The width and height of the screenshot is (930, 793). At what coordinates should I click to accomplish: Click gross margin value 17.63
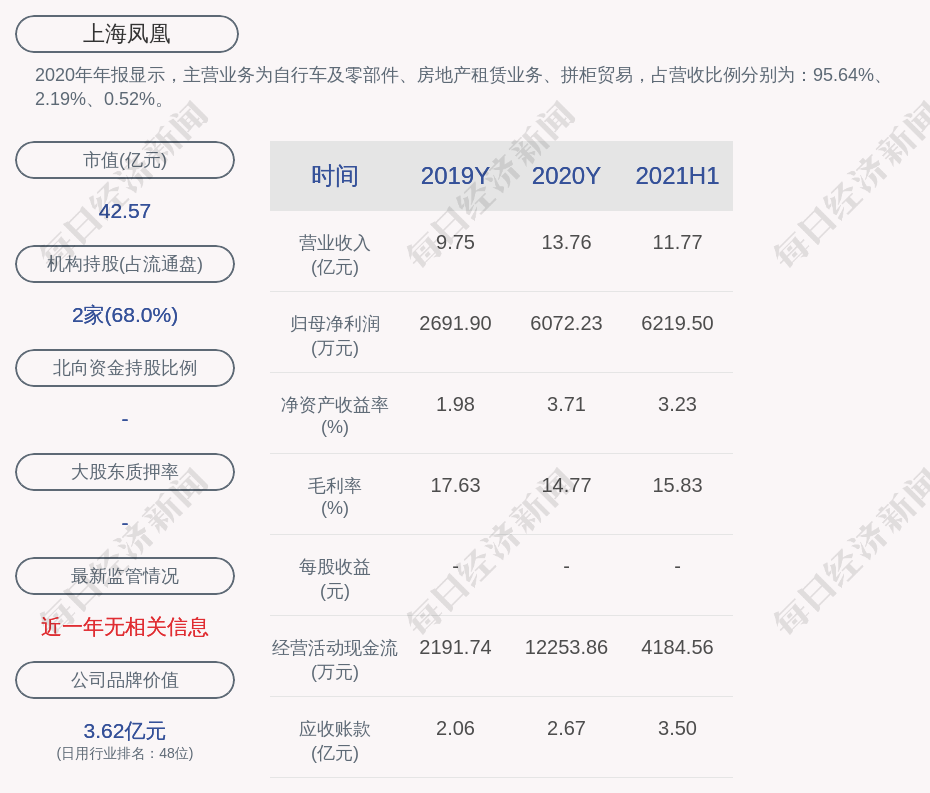point(455,485)
